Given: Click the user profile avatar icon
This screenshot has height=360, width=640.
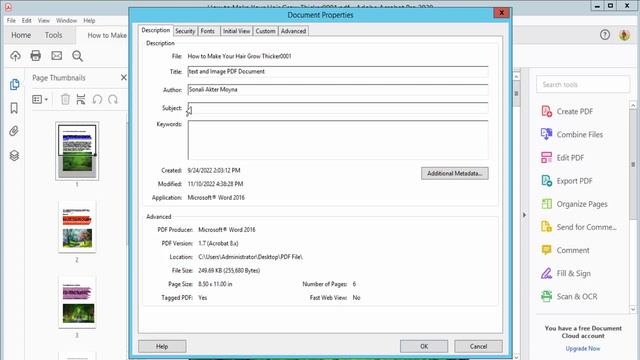Looking at the screenshot, I should click(x=624, y=35).
